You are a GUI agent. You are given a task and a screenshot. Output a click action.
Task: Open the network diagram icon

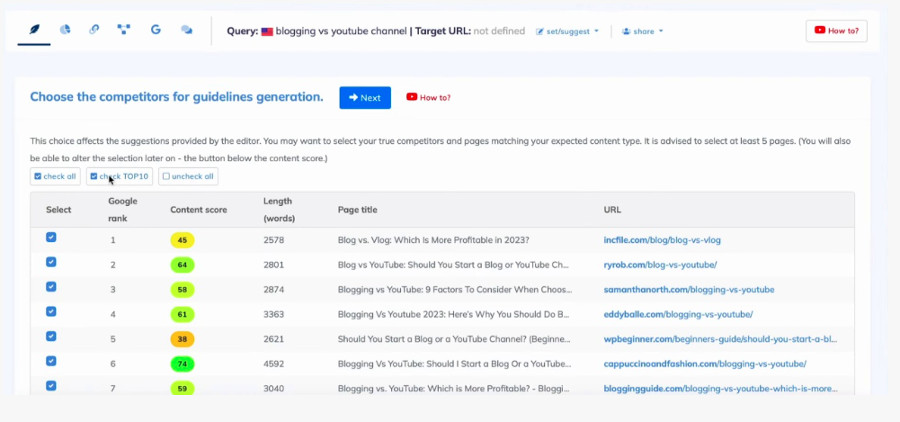pyautogui.click(x=123, y=30)
